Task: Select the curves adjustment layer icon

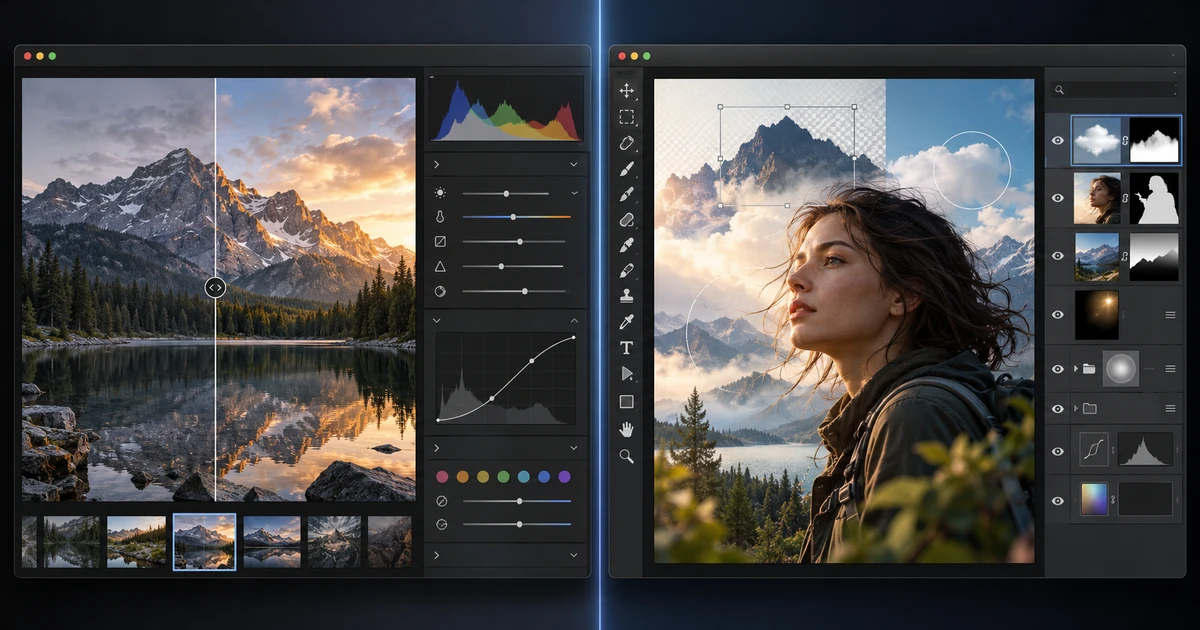Action: pyautogui.click(x=1093, y=451)
